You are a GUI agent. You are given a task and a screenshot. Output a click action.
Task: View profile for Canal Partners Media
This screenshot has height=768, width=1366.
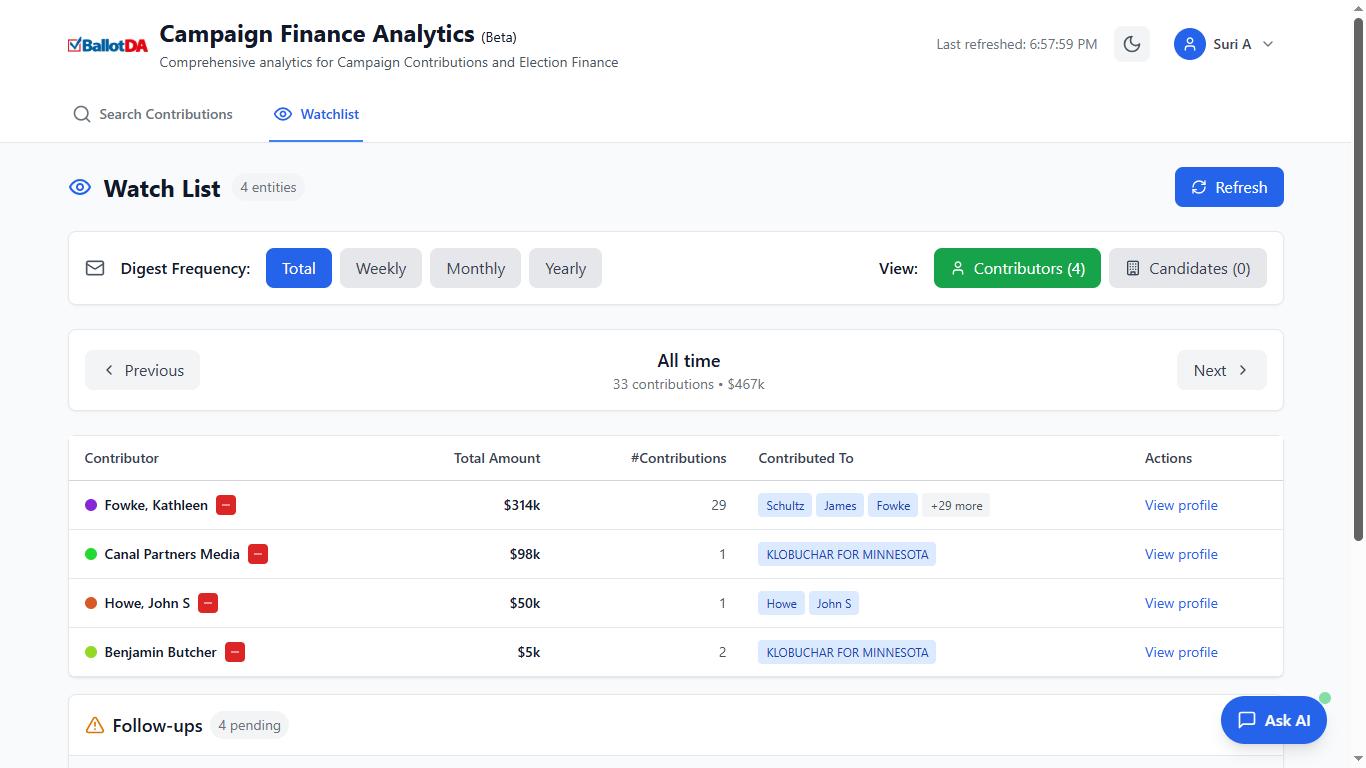(x=1181, y=554)
